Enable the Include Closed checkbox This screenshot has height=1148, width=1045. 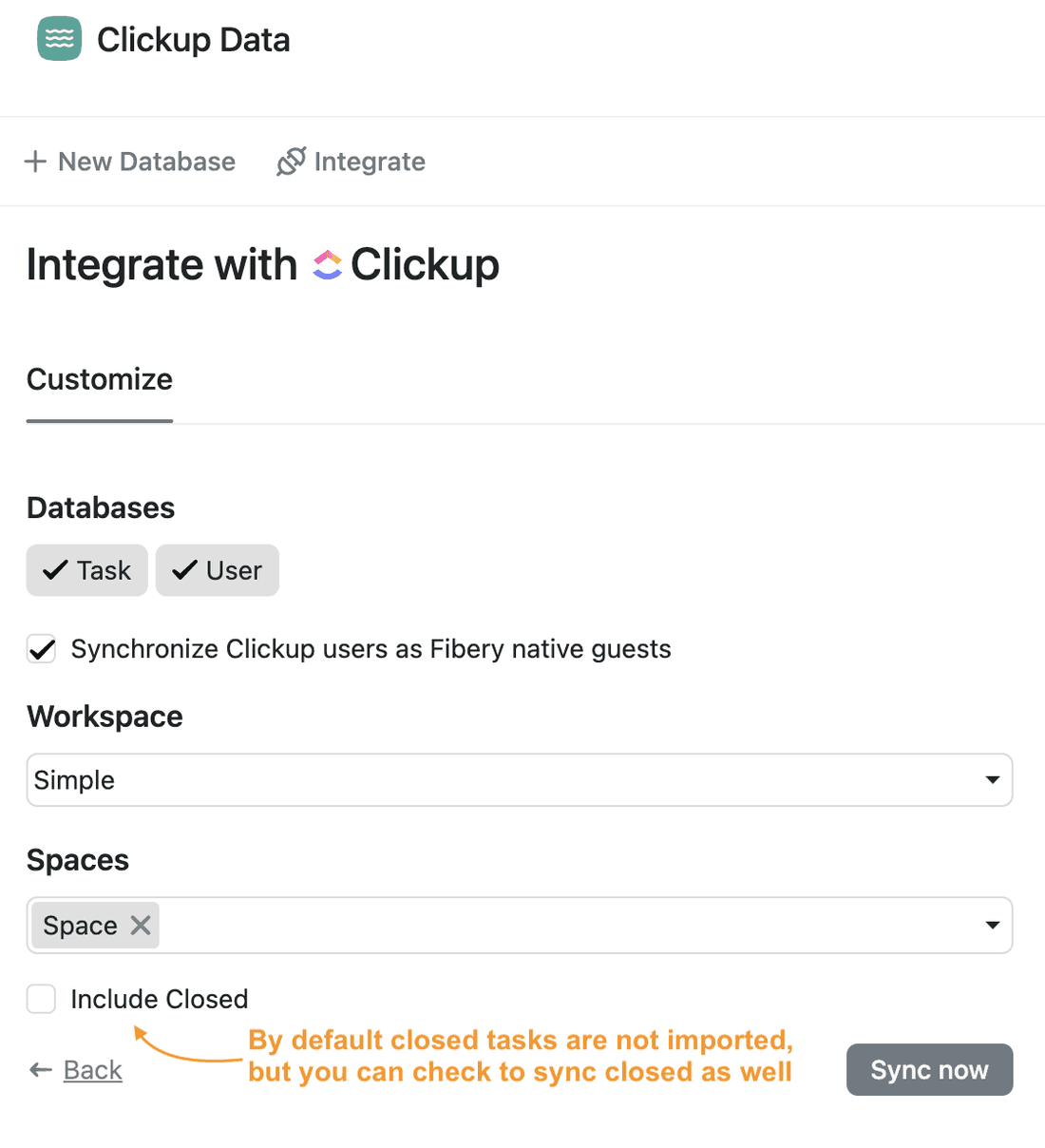(41, 999)
